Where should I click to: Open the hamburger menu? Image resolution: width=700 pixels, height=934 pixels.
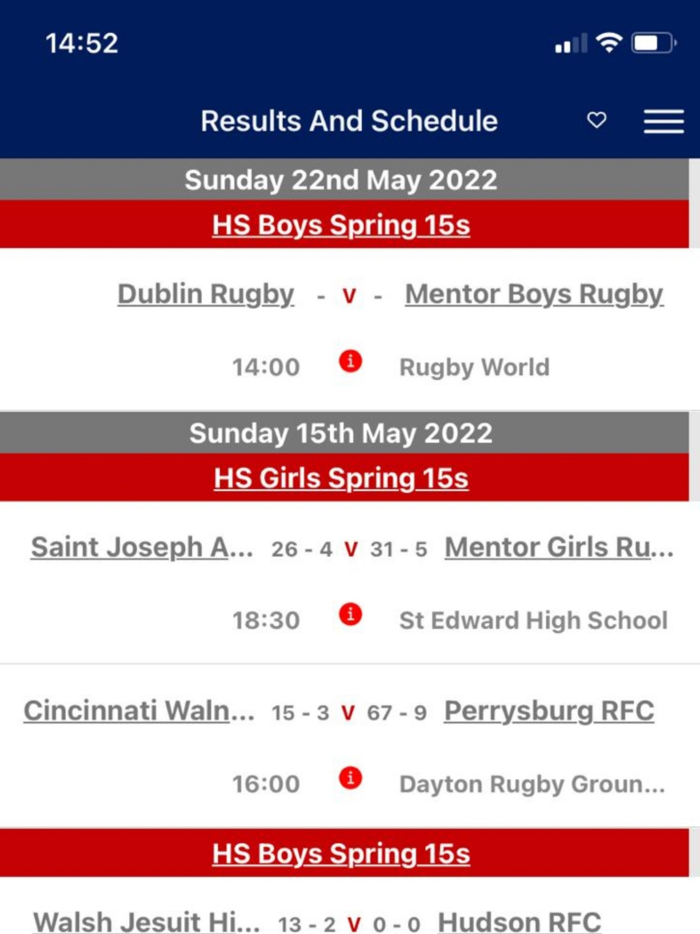663,121
